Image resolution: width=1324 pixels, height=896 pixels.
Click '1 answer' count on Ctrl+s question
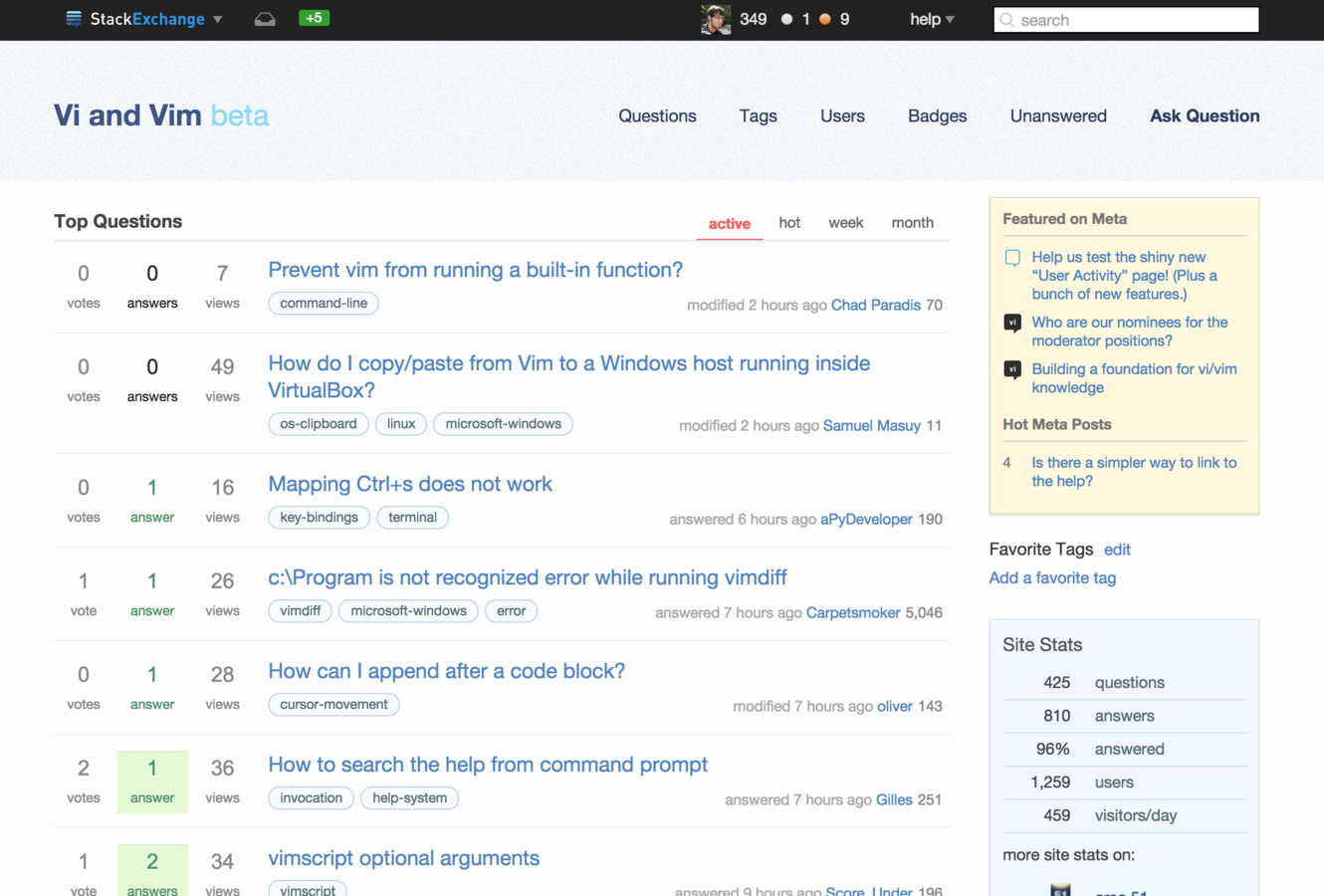click(x=152, y=501)
